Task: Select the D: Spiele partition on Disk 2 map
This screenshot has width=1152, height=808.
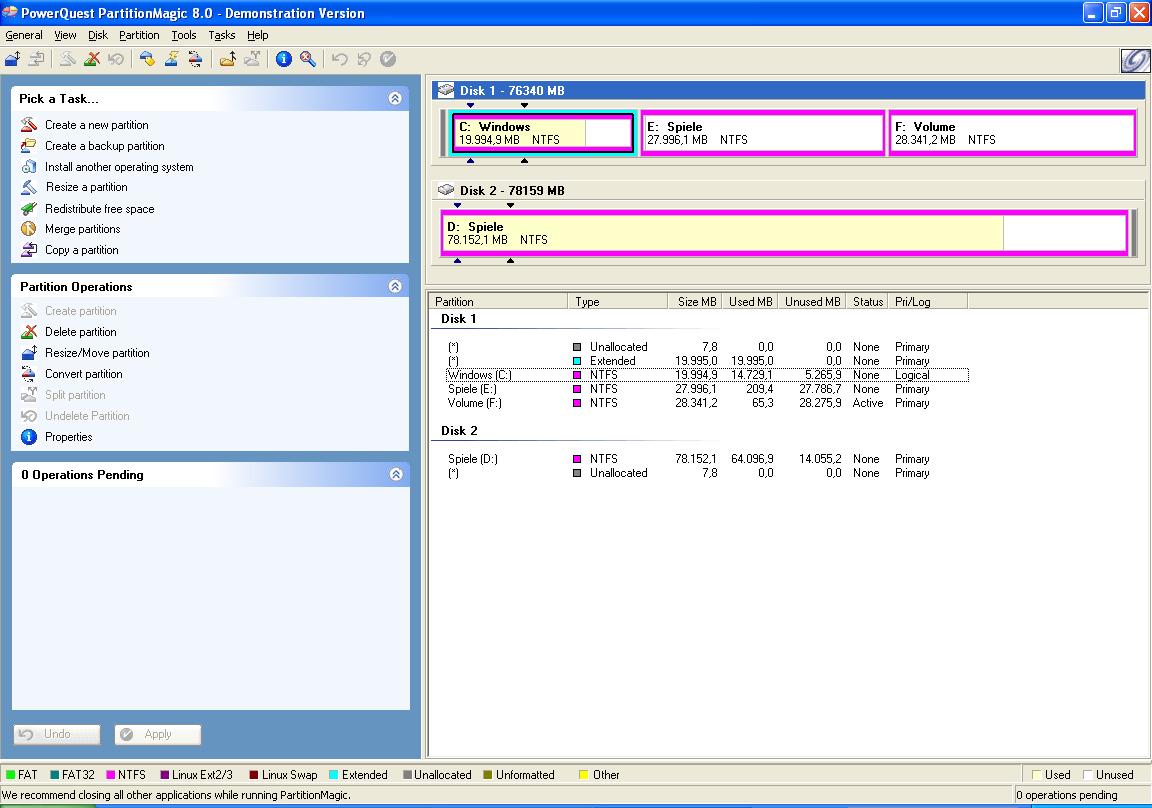Action: (x=785, y=233)
